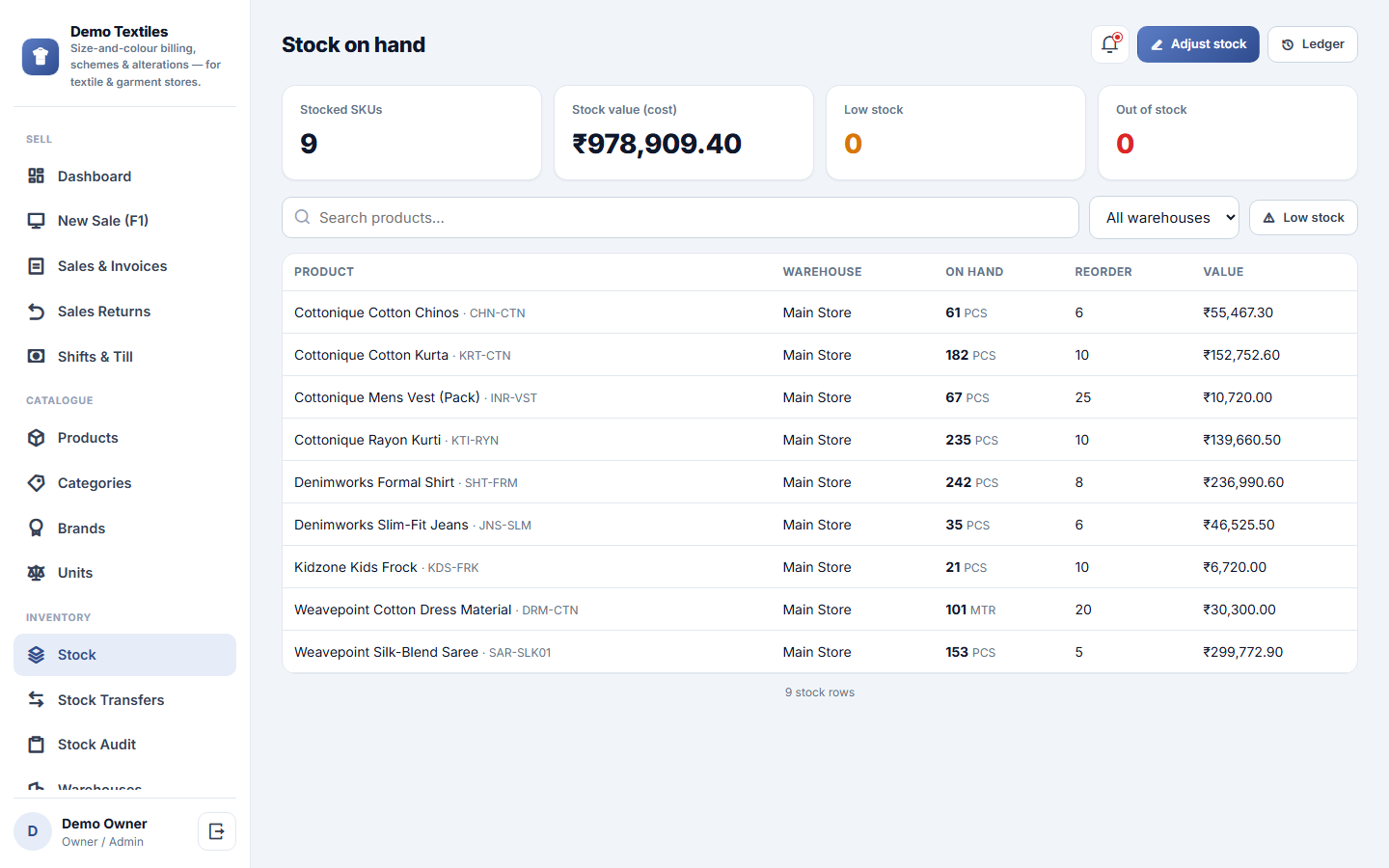Click the WAREHOUSE column header
1389x868 pixels.
click(822, 272)
